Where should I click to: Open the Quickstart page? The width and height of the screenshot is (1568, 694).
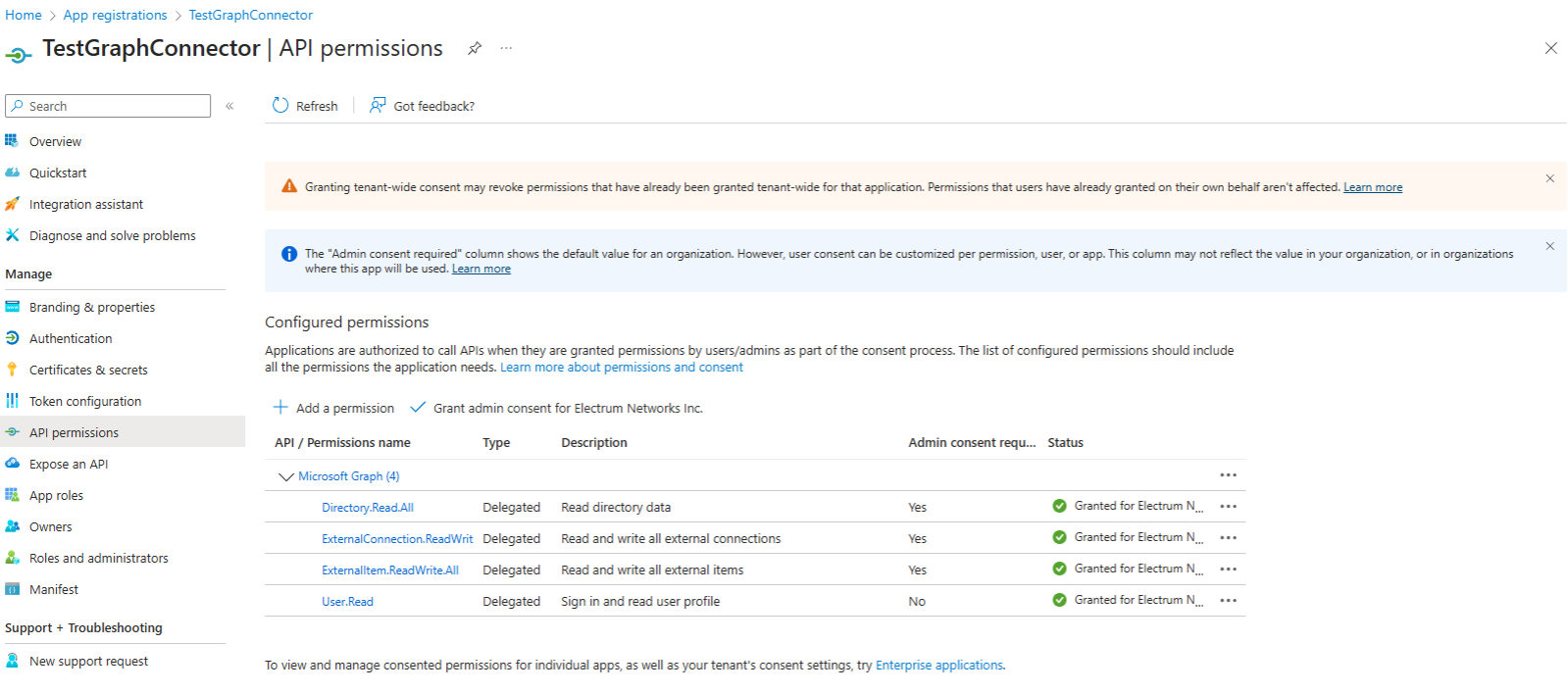[x=58, y=173]
